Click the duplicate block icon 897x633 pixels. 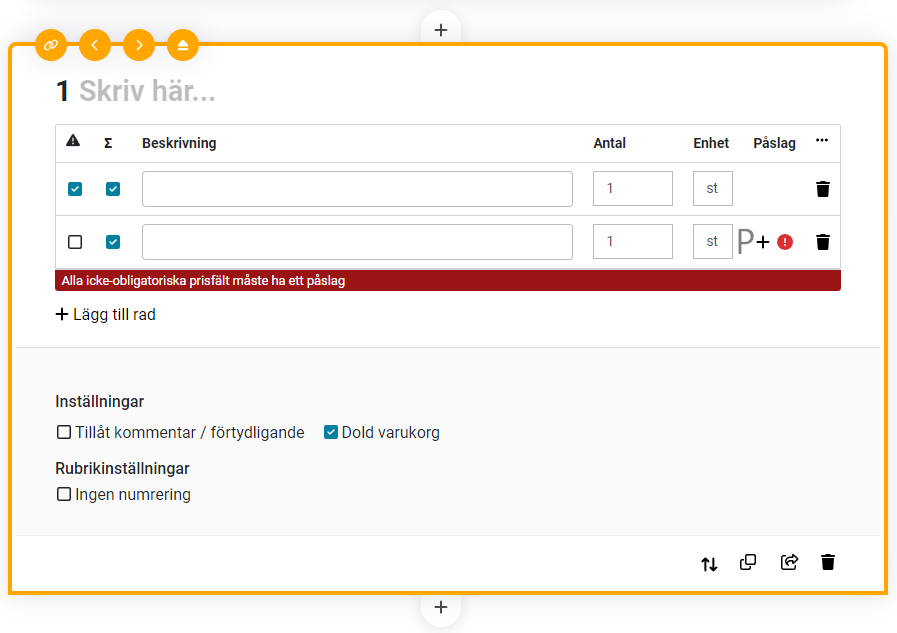tap(748, 563)
